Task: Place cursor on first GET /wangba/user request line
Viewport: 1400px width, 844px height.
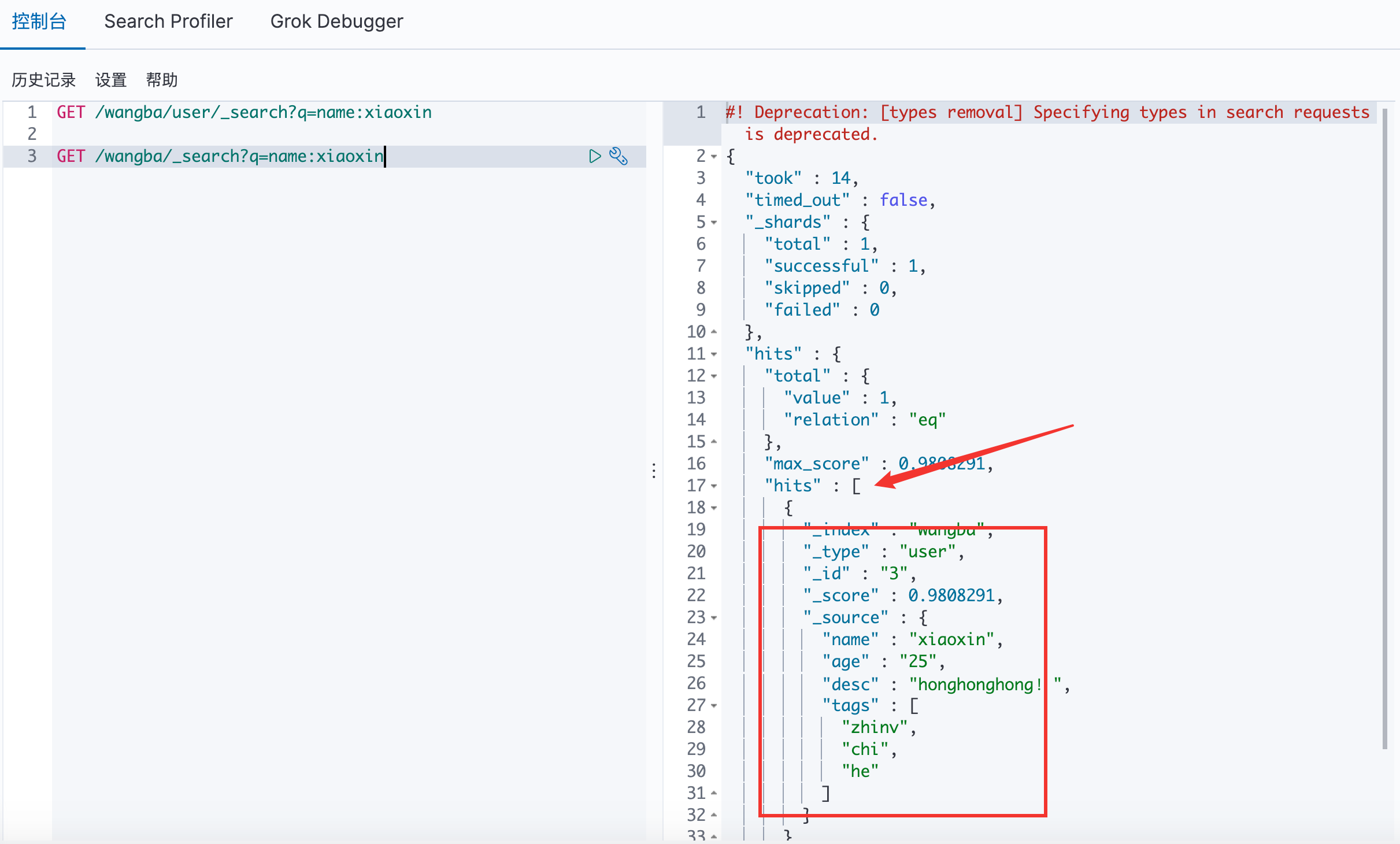Action: tap(244, 112)
